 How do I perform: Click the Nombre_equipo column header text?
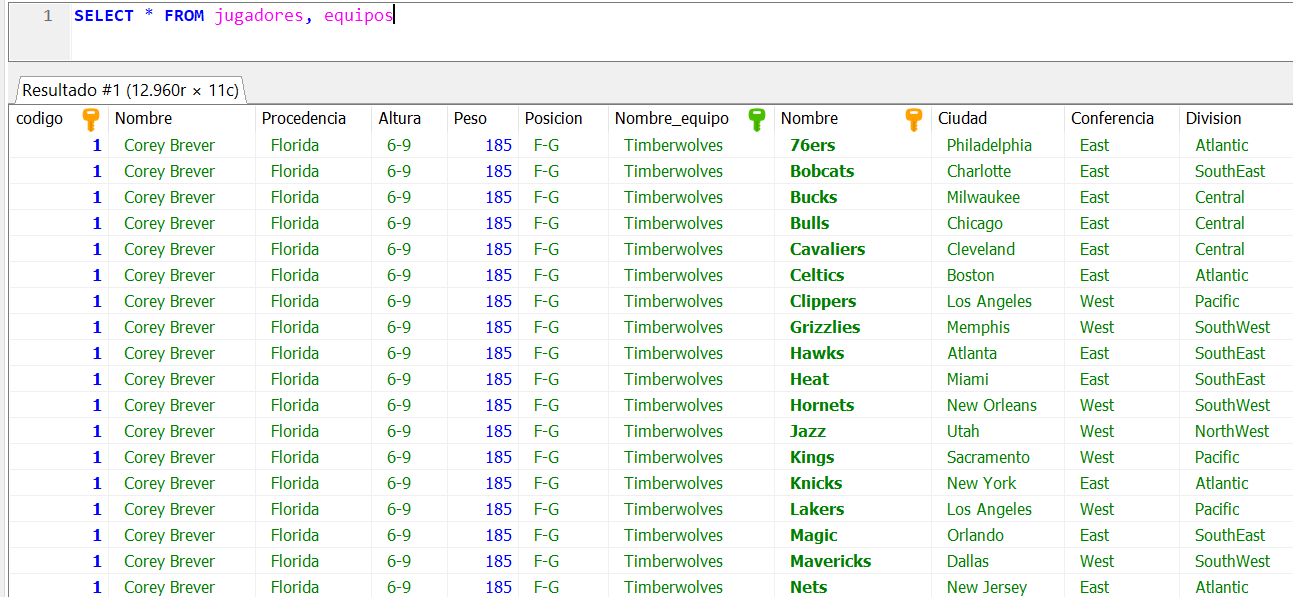[x=672, y=118]
